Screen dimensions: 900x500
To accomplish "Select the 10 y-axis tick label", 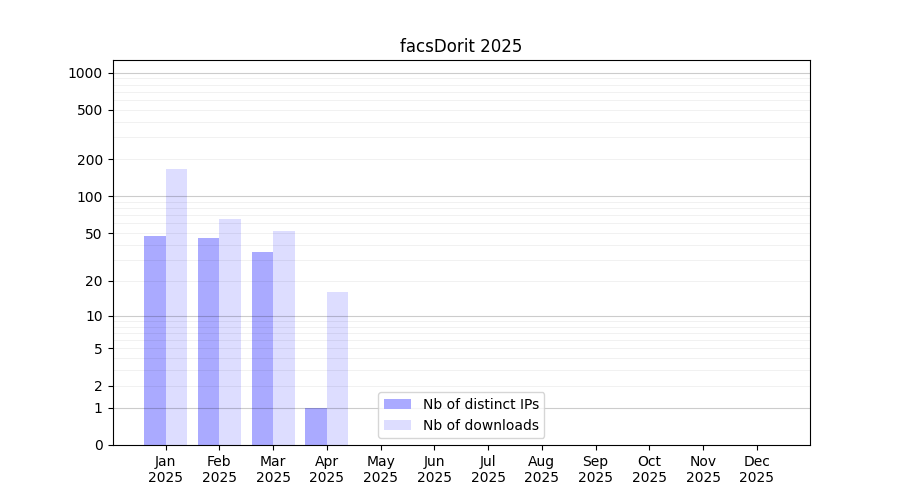I will tap(93, 316).
